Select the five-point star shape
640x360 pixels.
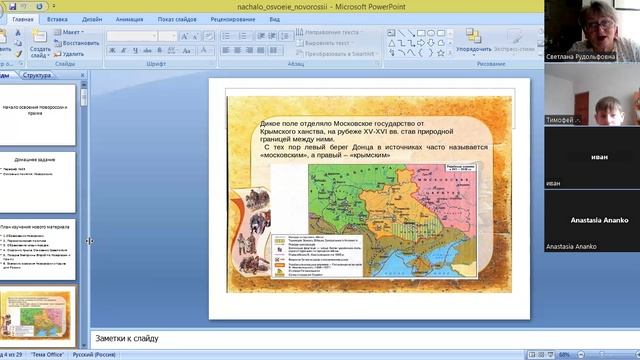point(441,53)
